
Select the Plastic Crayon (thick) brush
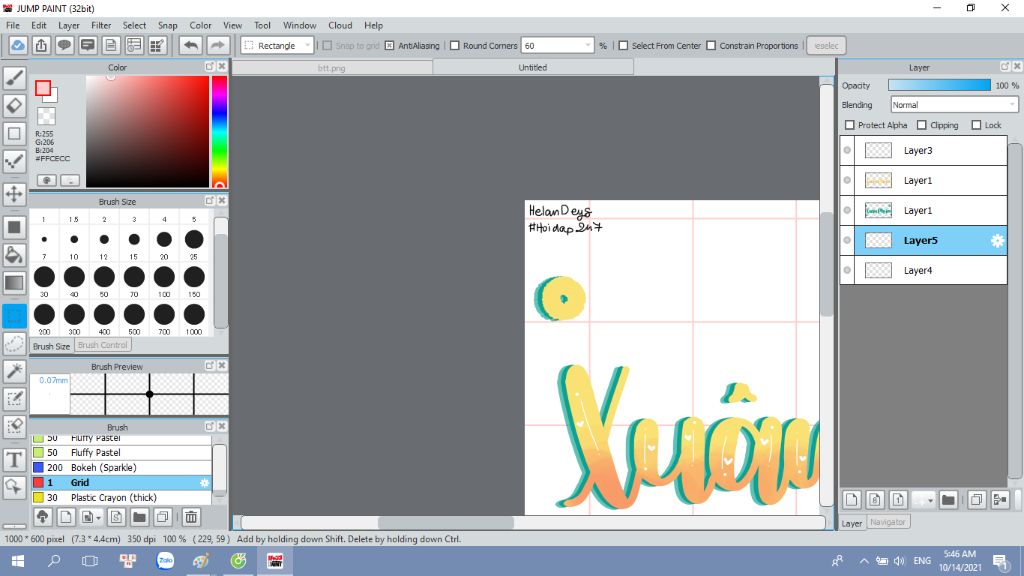pos(121,498)
